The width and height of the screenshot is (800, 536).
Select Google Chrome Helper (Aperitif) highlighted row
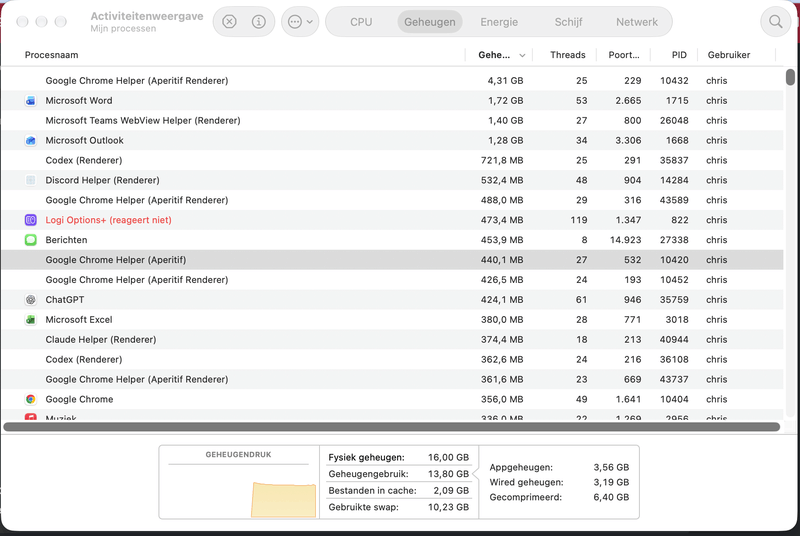(392, 260)
